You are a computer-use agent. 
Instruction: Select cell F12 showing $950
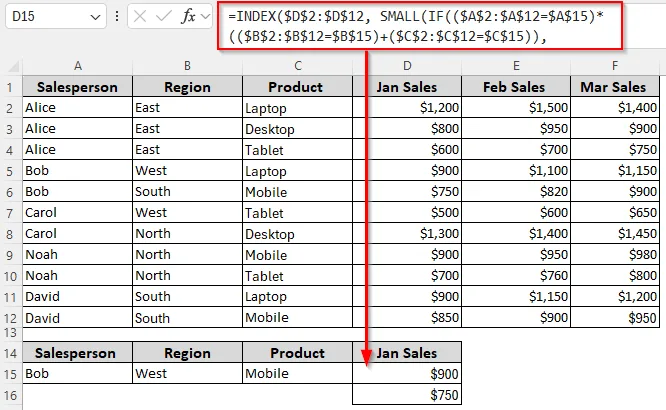(x=615, y=317)
